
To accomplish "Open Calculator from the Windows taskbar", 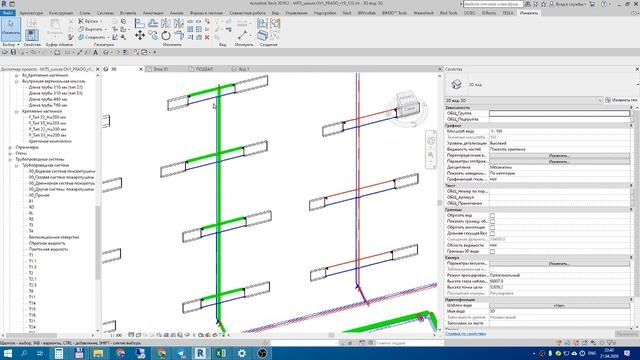I will (59, 353).
